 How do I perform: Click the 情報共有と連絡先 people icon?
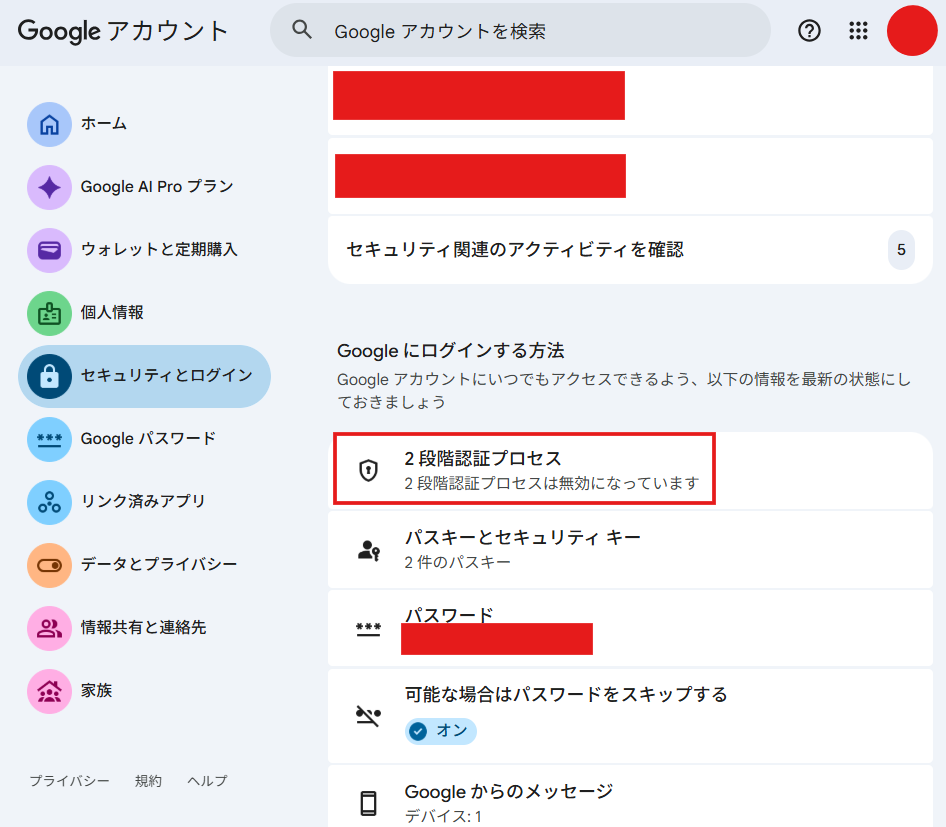[49, 629]
